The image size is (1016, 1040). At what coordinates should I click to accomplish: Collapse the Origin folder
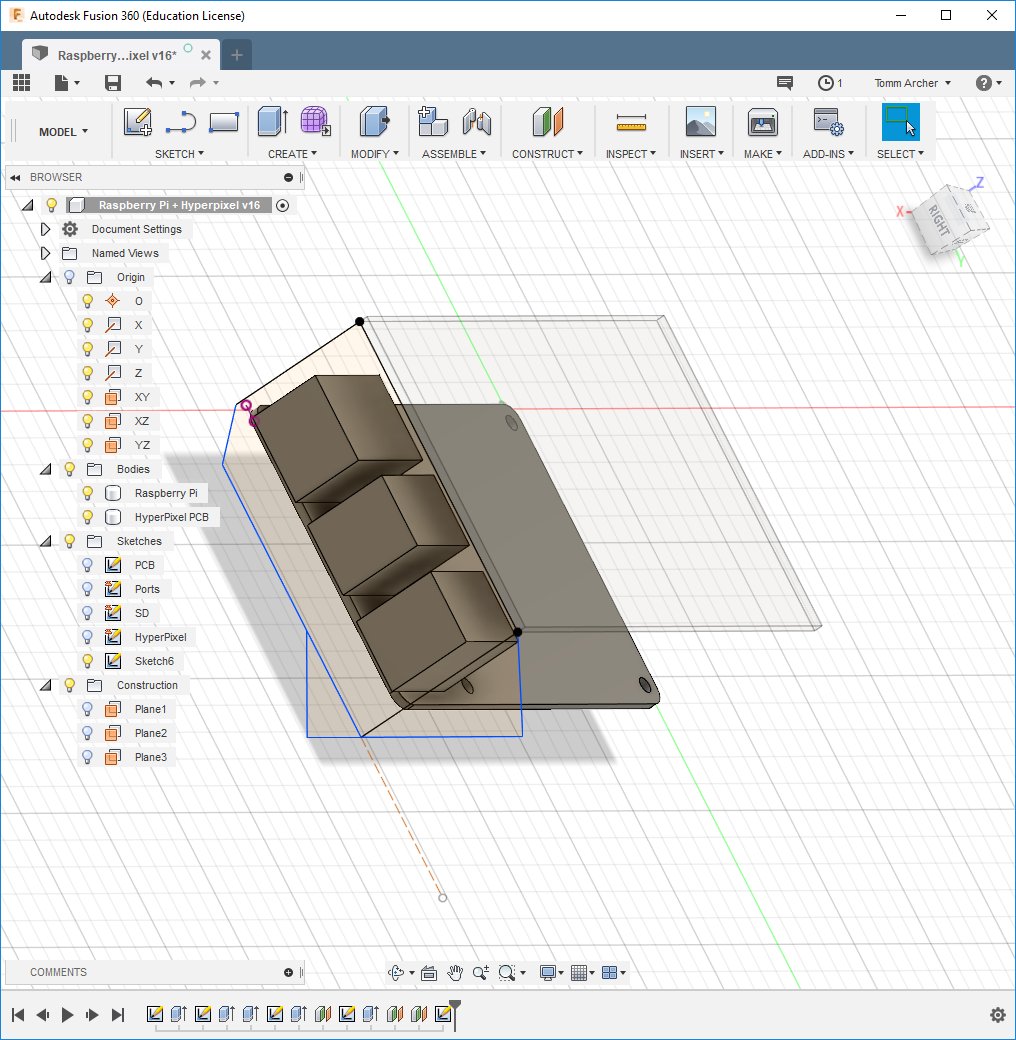(45, 277)
